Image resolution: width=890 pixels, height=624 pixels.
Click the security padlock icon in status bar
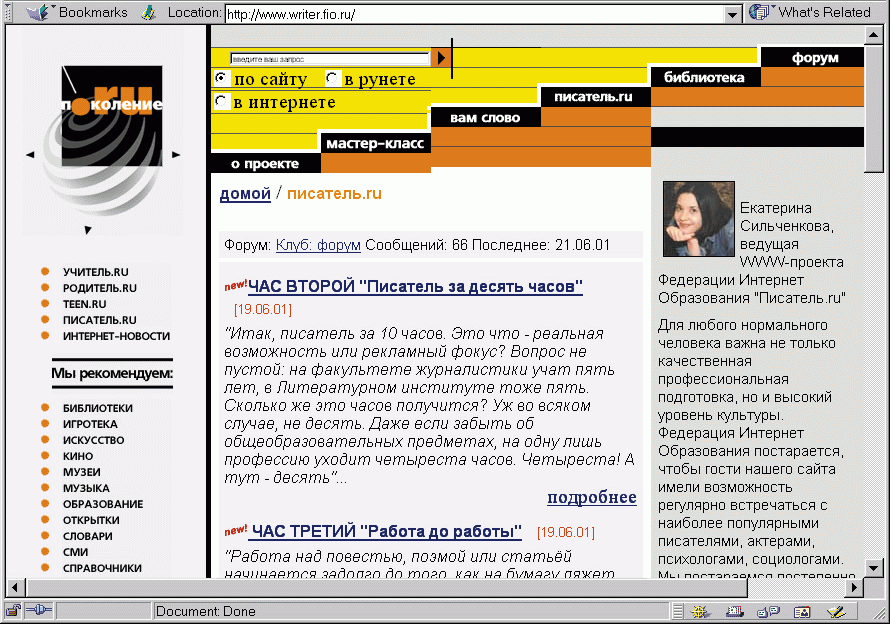13,611
